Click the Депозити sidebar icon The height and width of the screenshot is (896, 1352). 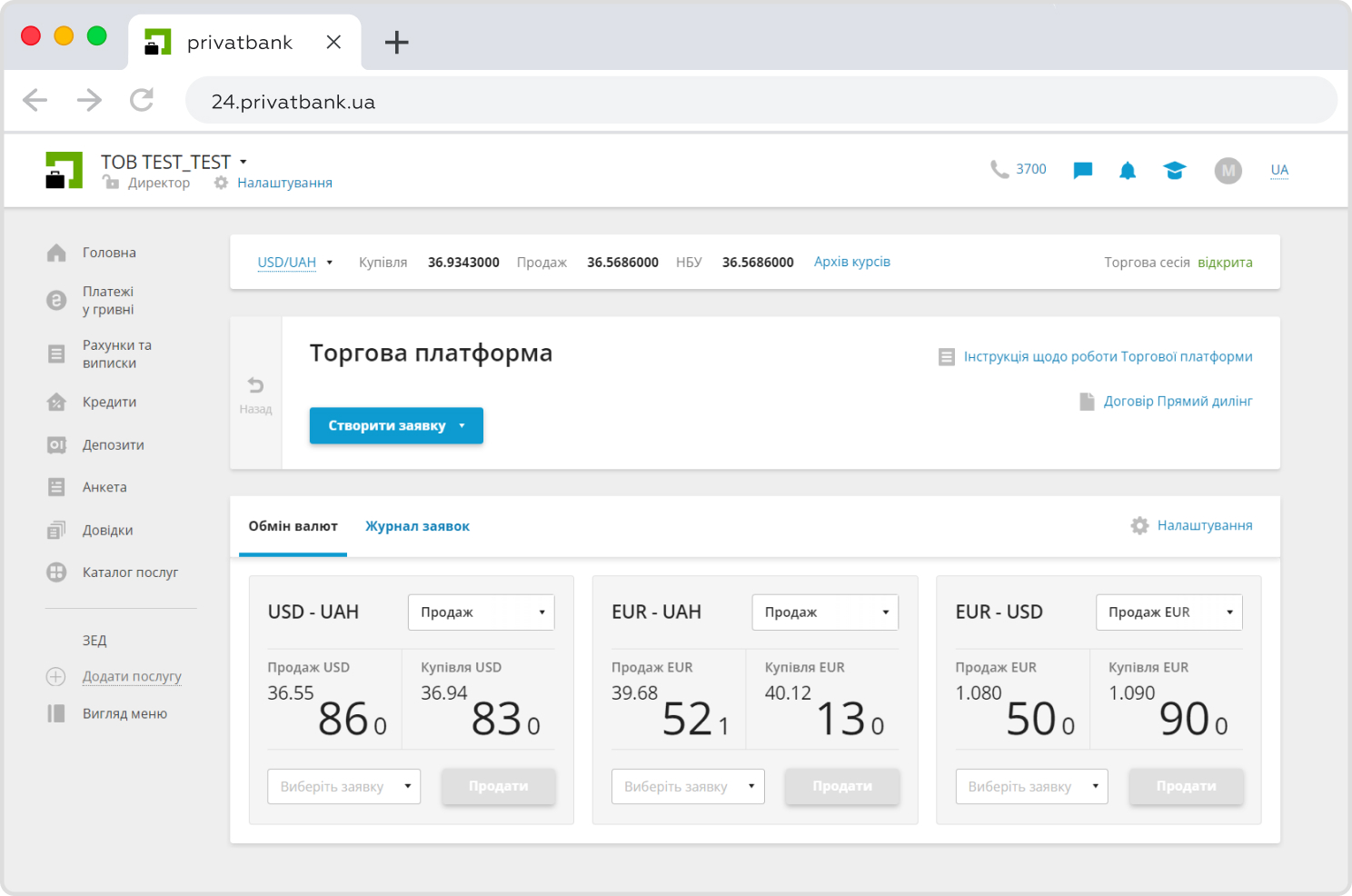coord(56,444)
